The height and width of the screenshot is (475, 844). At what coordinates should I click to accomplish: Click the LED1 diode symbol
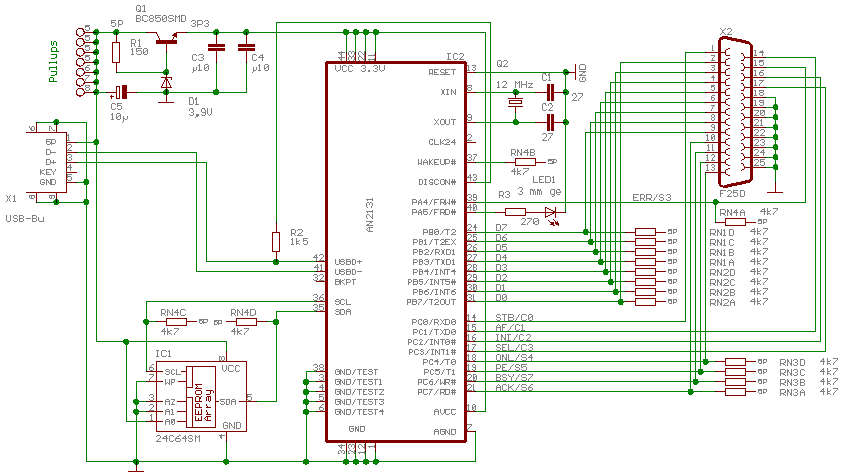pyautogui.click(x=551, y=212)
